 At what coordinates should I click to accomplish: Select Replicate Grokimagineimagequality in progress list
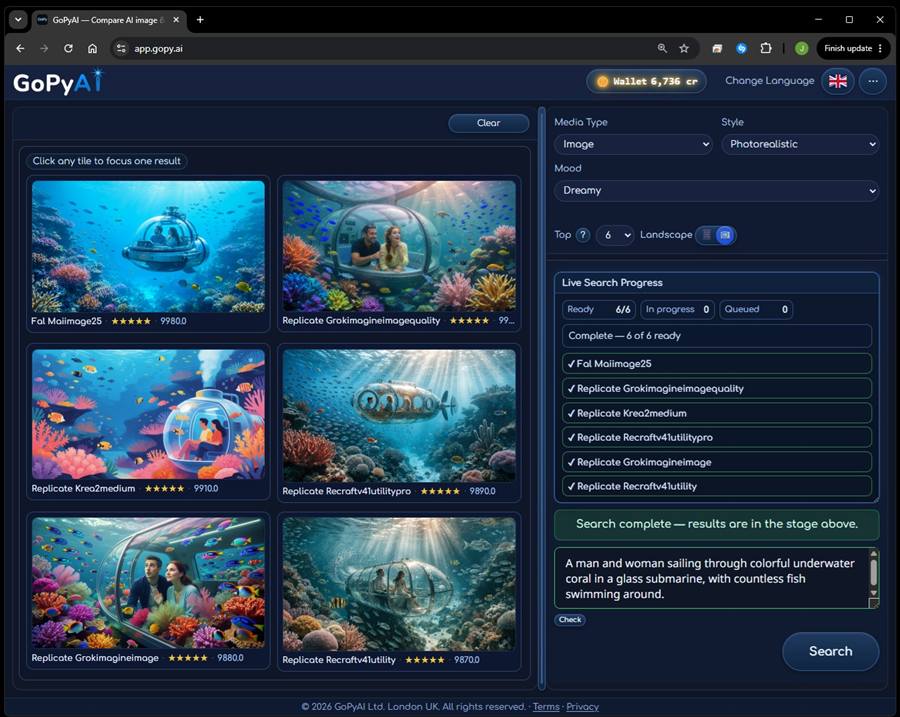click(716, 389)
